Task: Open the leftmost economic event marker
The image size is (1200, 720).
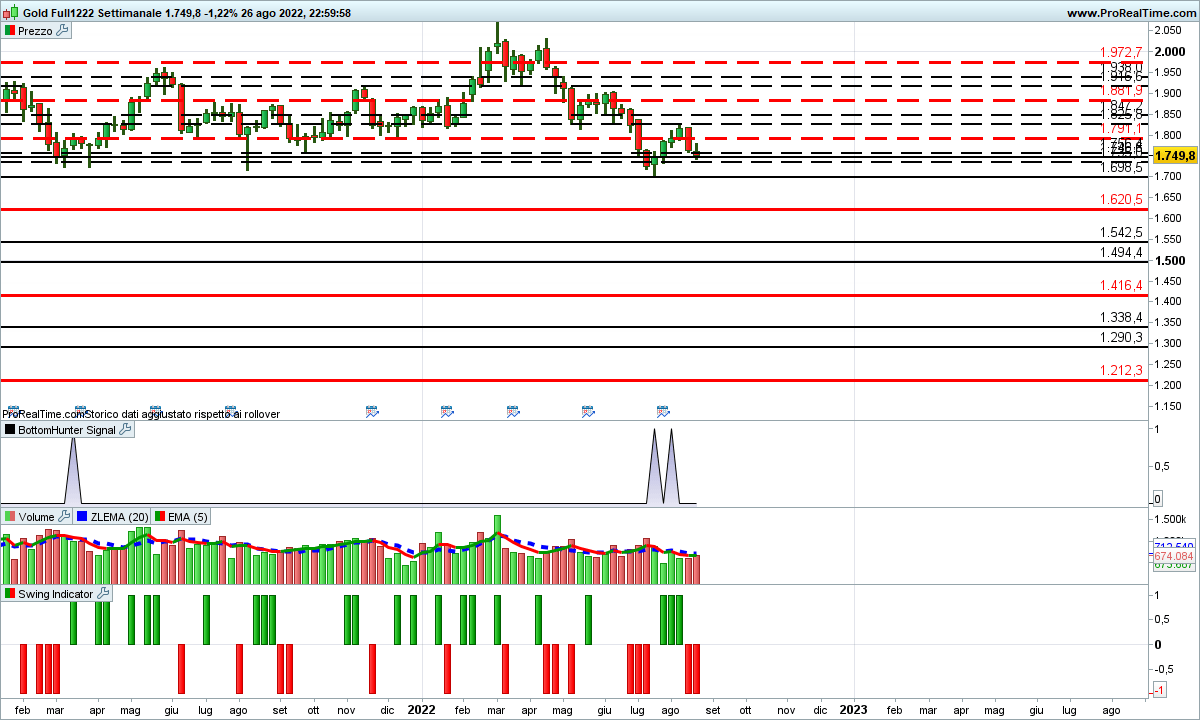Action: point(10,411)
